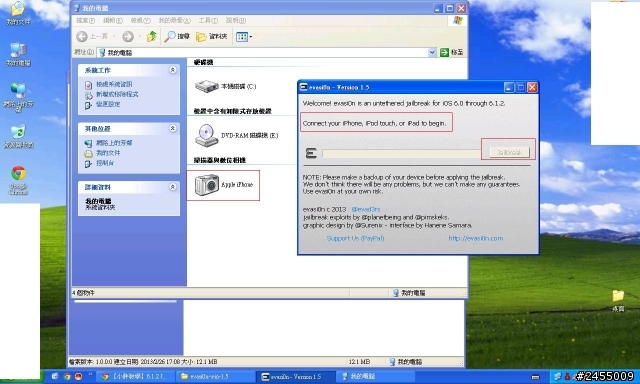
Task: Click 變更設定 change a setting link
Action: [x=108, y=104]
